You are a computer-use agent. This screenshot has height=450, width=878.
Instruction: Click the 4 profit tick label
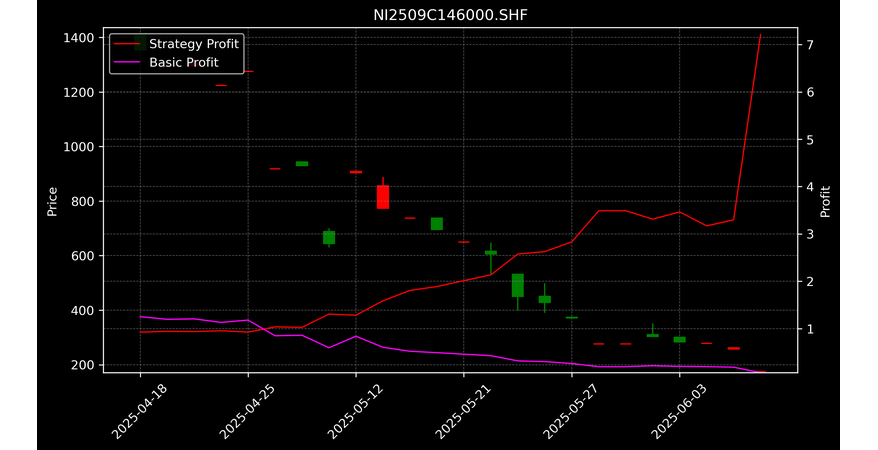[x=809, y=187]
